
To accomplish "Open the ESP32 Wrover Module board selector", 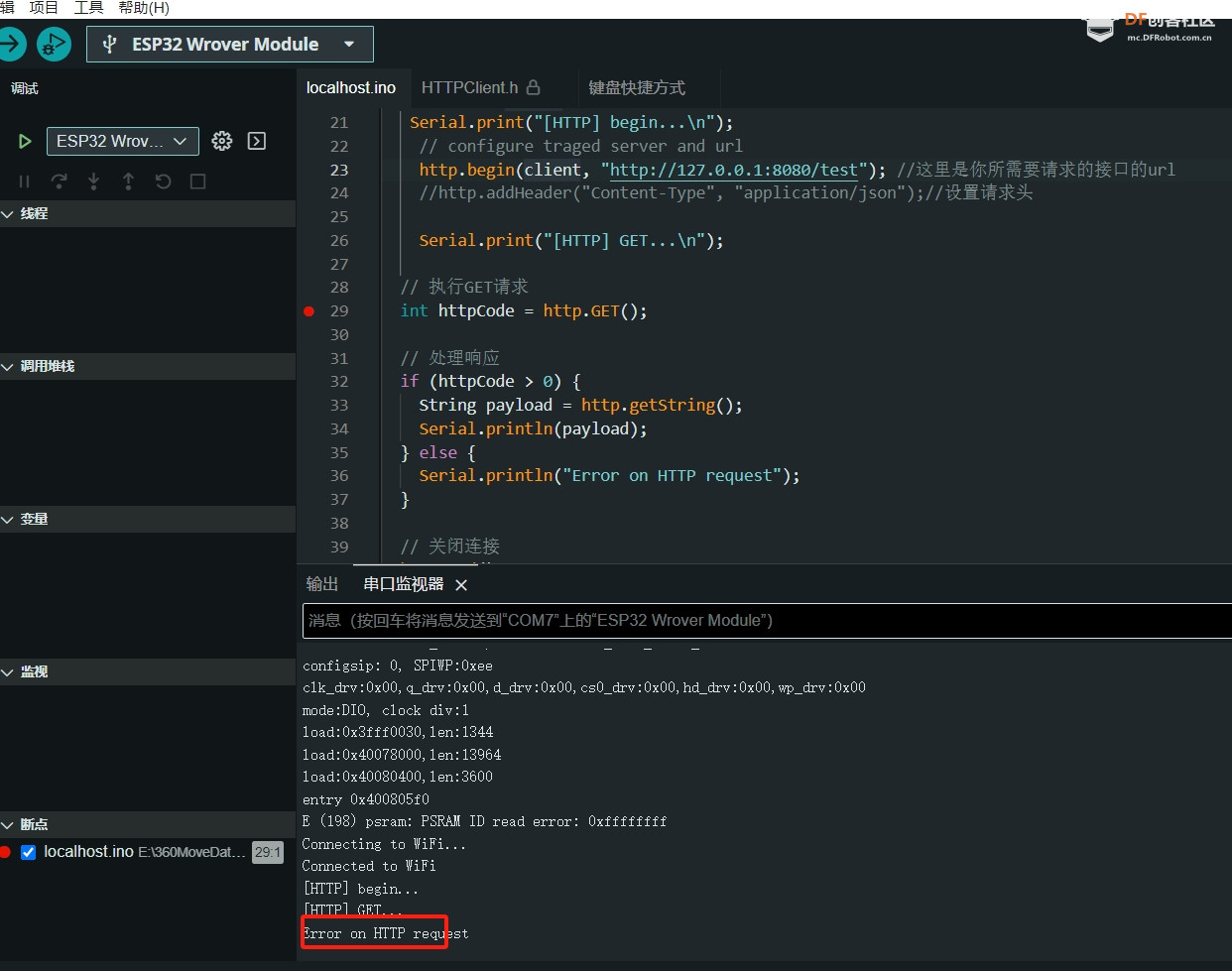I will (x=230, y=44).
